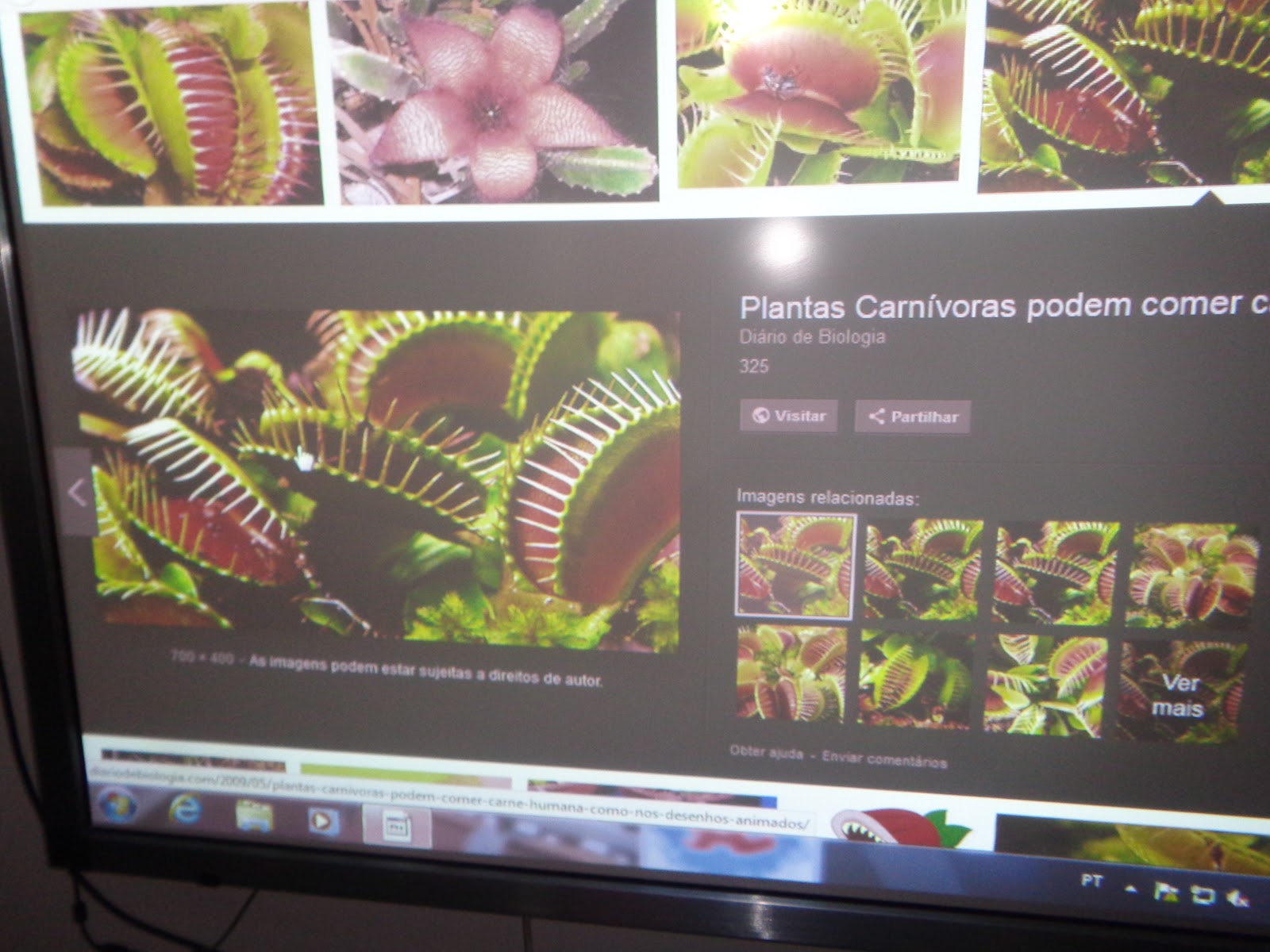Screen dimensions: 1270x952
Task: Open the Action Center flag icon
Action: coord(1166,892)
